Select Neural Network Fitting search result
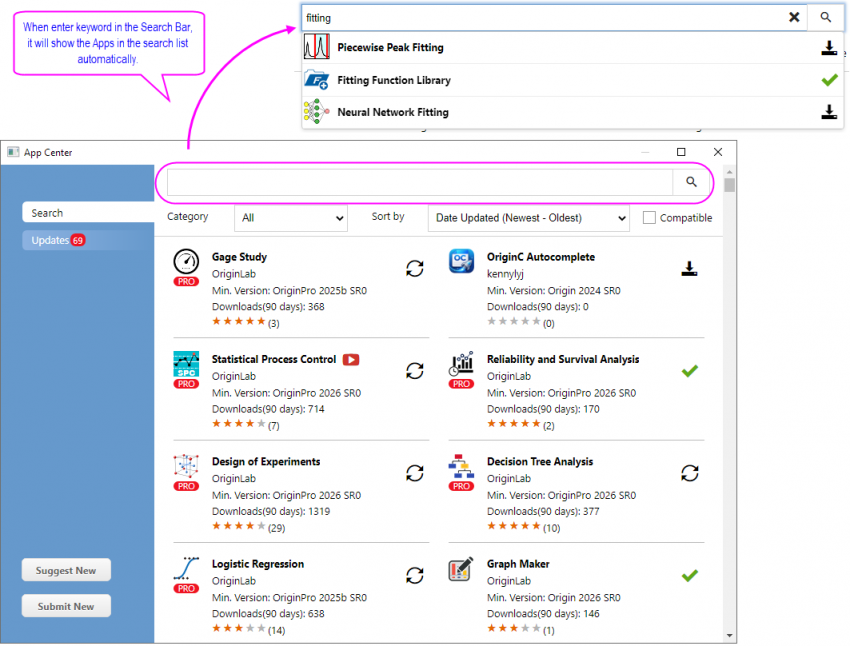 (572, 112)
